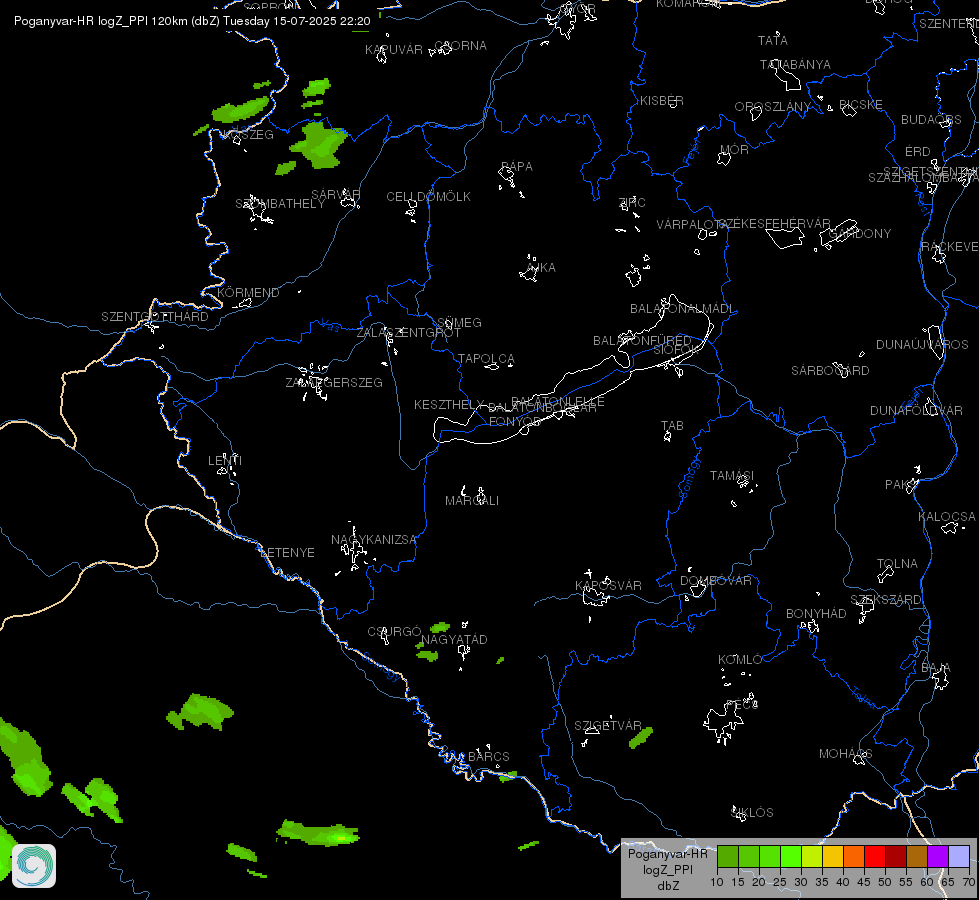979x900 pixels.
Task: Click the green radar echo east of Kőszeg
Action: (x=320, y=144)
